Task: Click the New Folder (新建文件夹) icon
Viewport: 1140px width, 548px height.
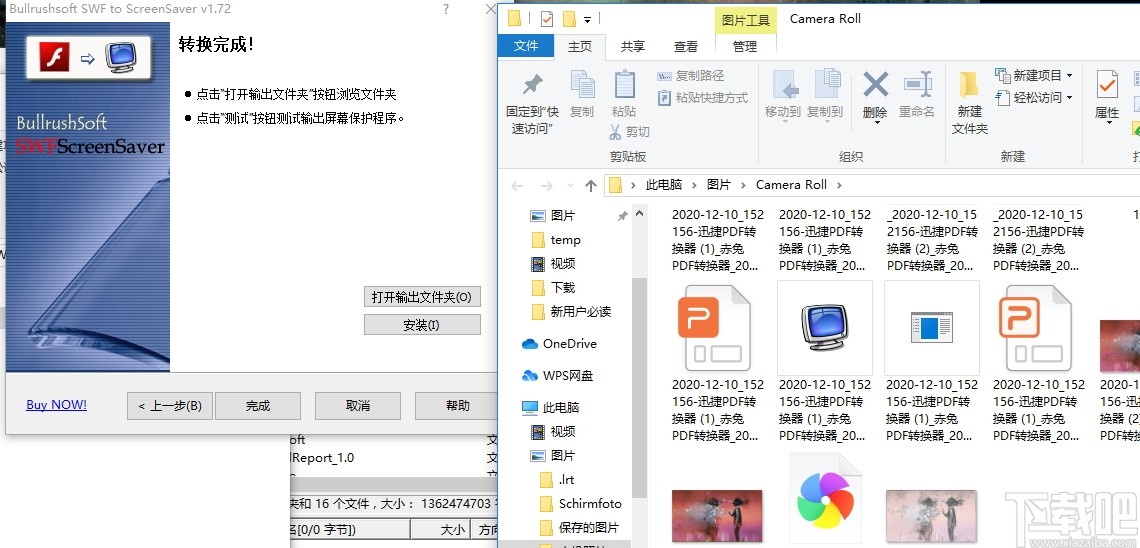Action: point(969,84)
